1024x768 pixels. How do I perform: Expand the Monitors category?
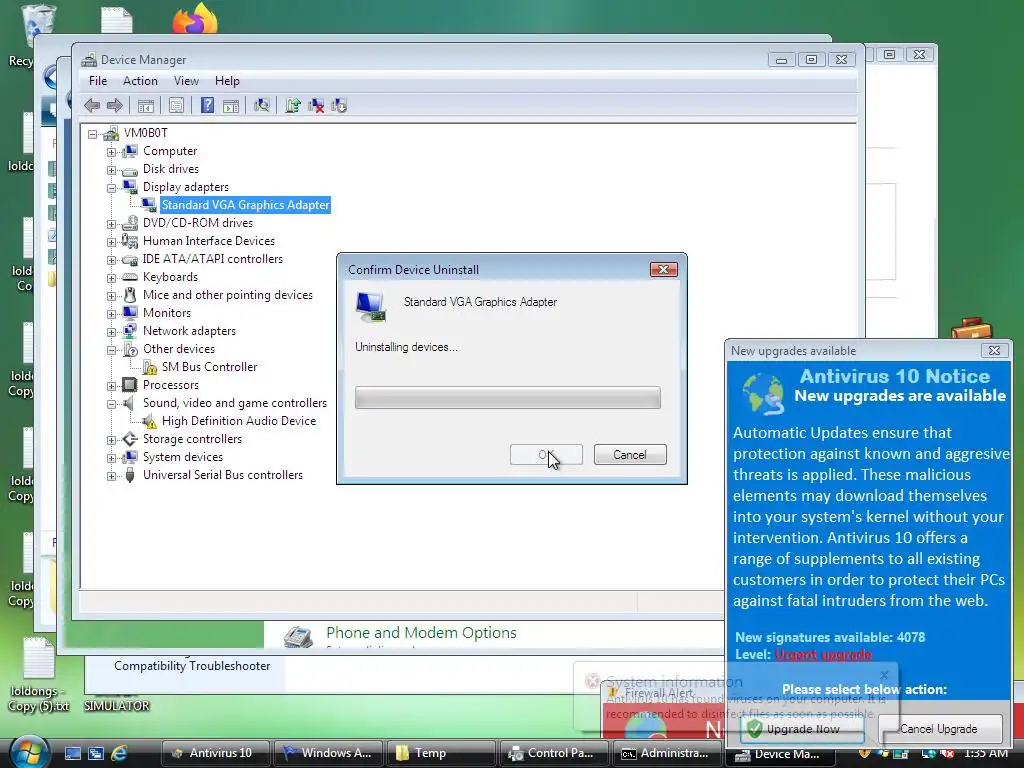coord(112,314)
